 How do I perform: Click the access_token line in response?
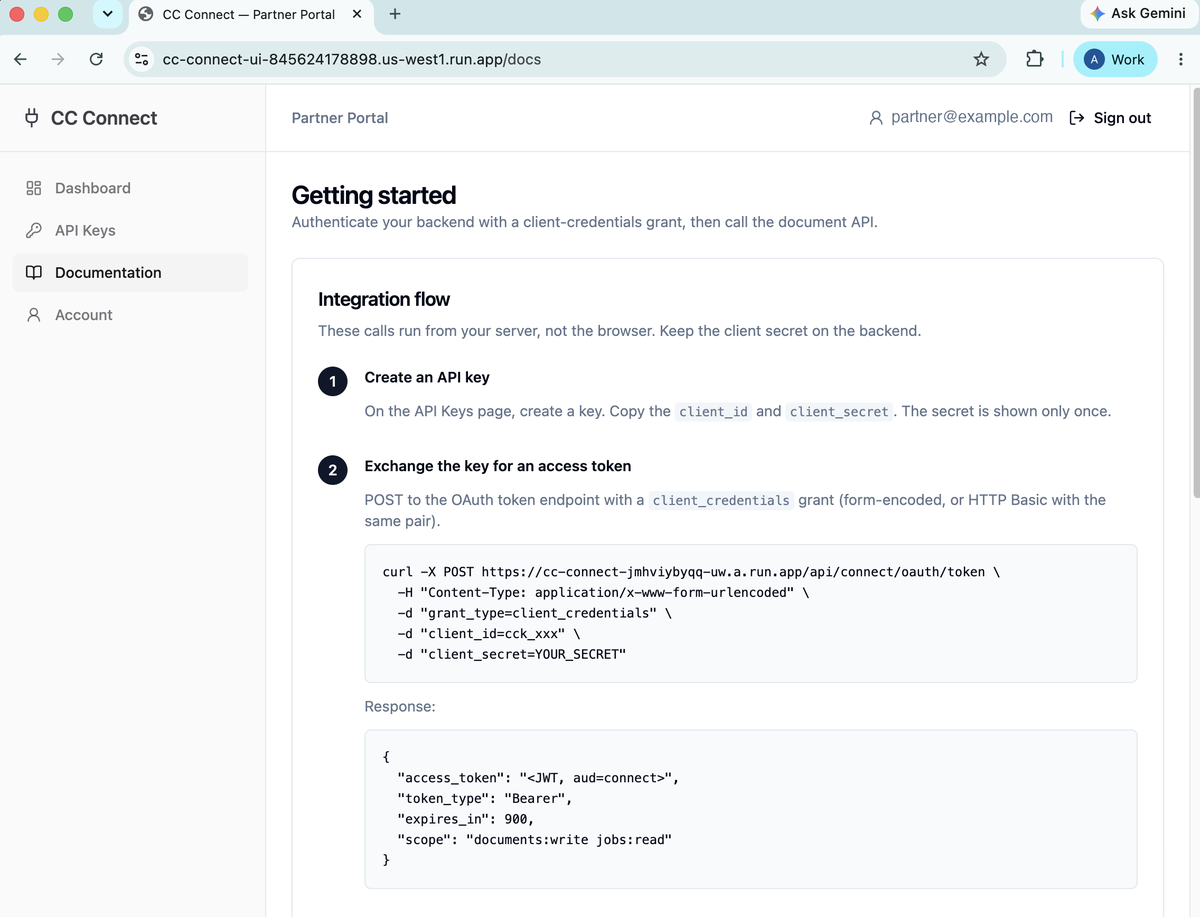[x=538, y=778]
